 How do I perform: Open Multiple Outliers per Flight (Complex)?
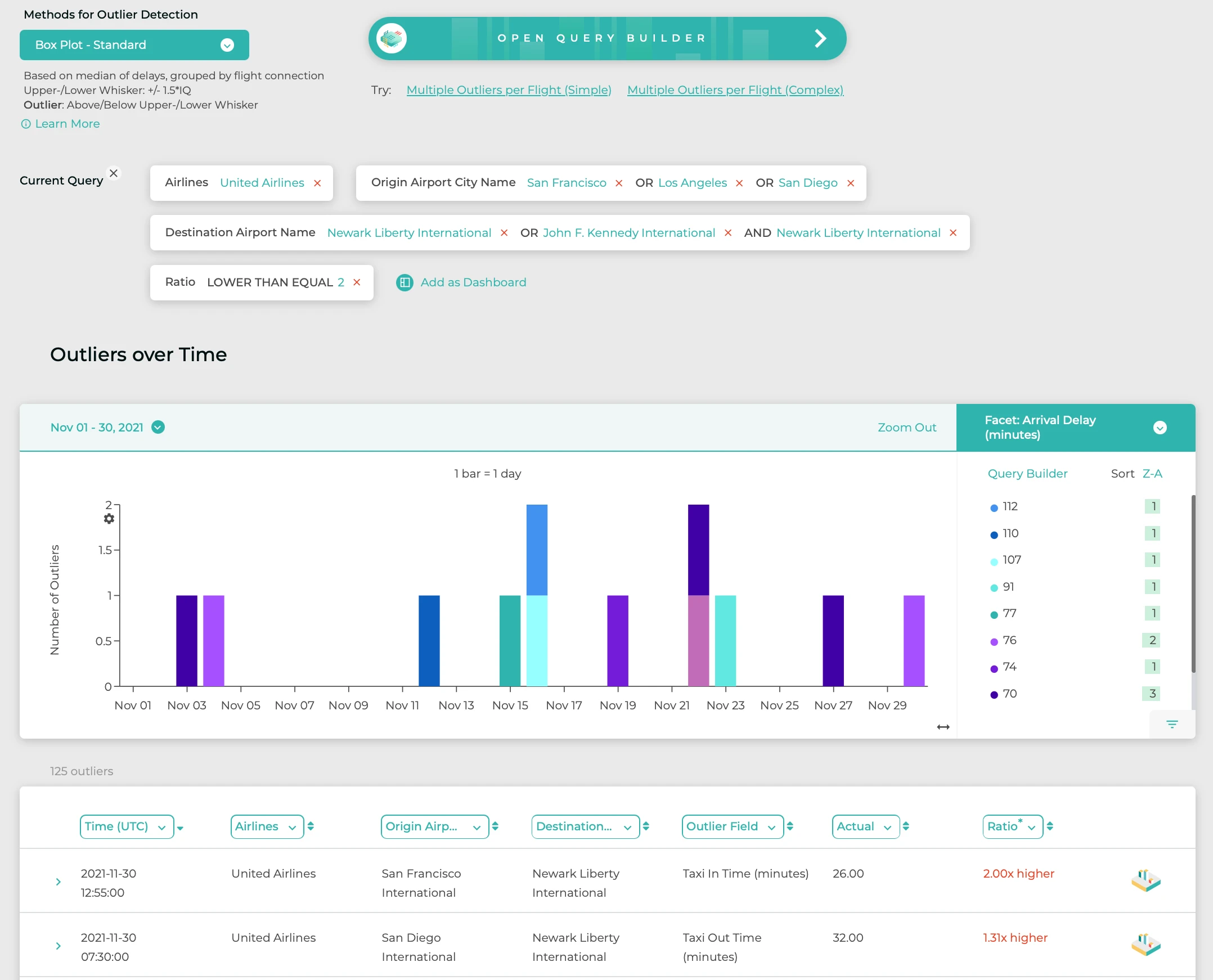[x=735, y=91]
